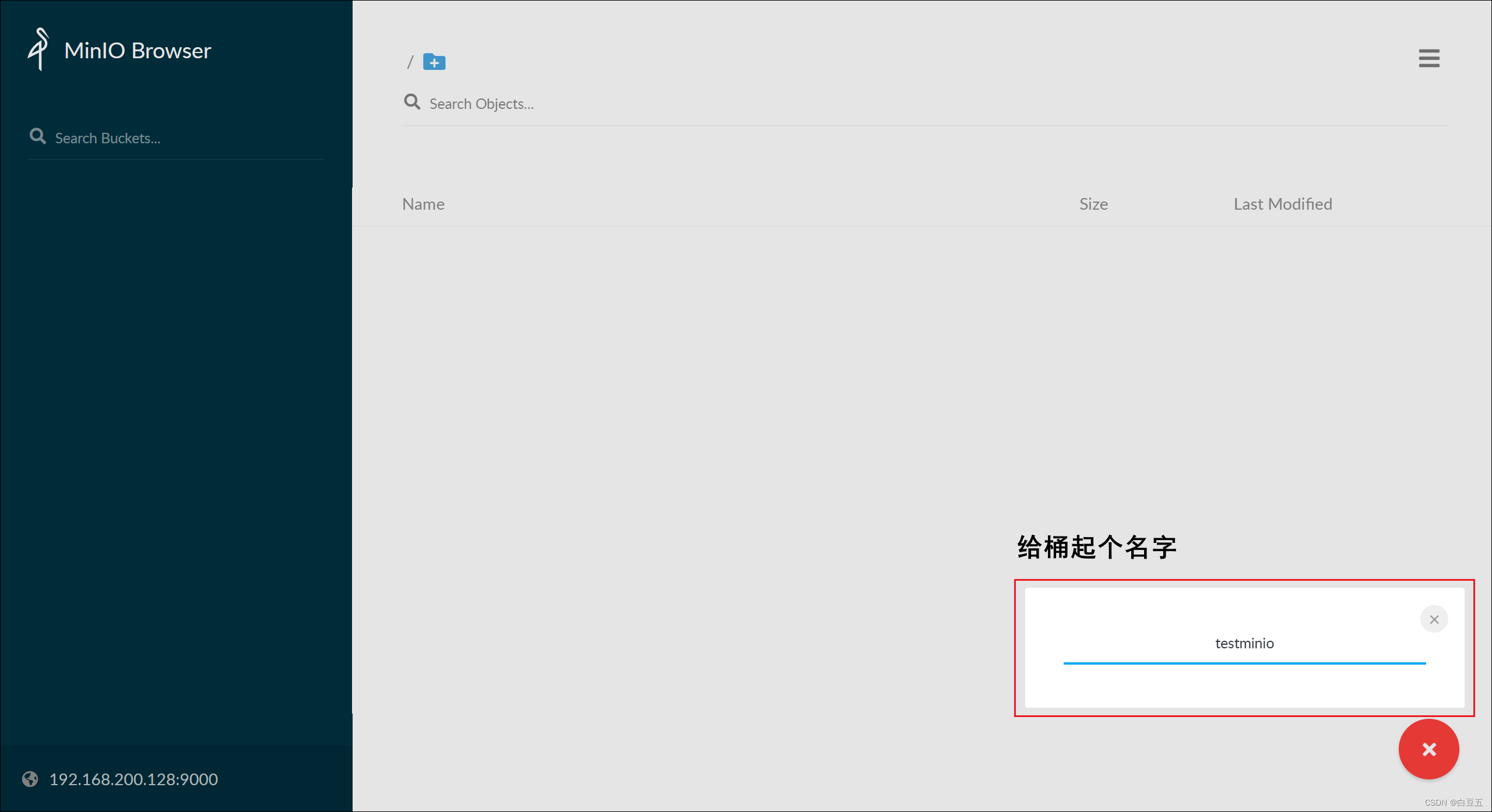
Task: Click the Size column header to sort
Action: tap(1093, 203)
